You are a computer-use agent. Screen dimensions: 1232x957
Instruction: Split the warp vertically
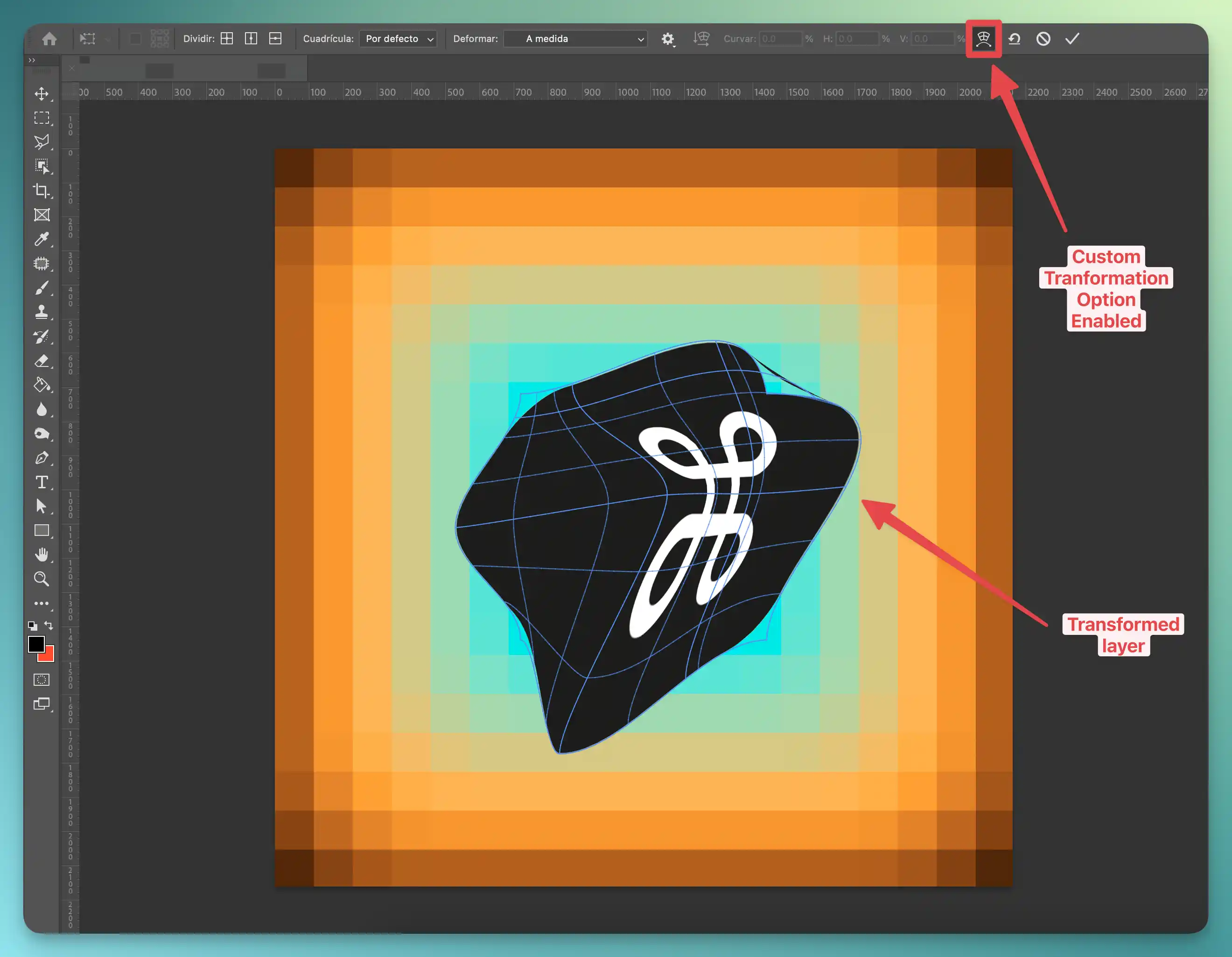pyautogui.click(x=251, y=38)
